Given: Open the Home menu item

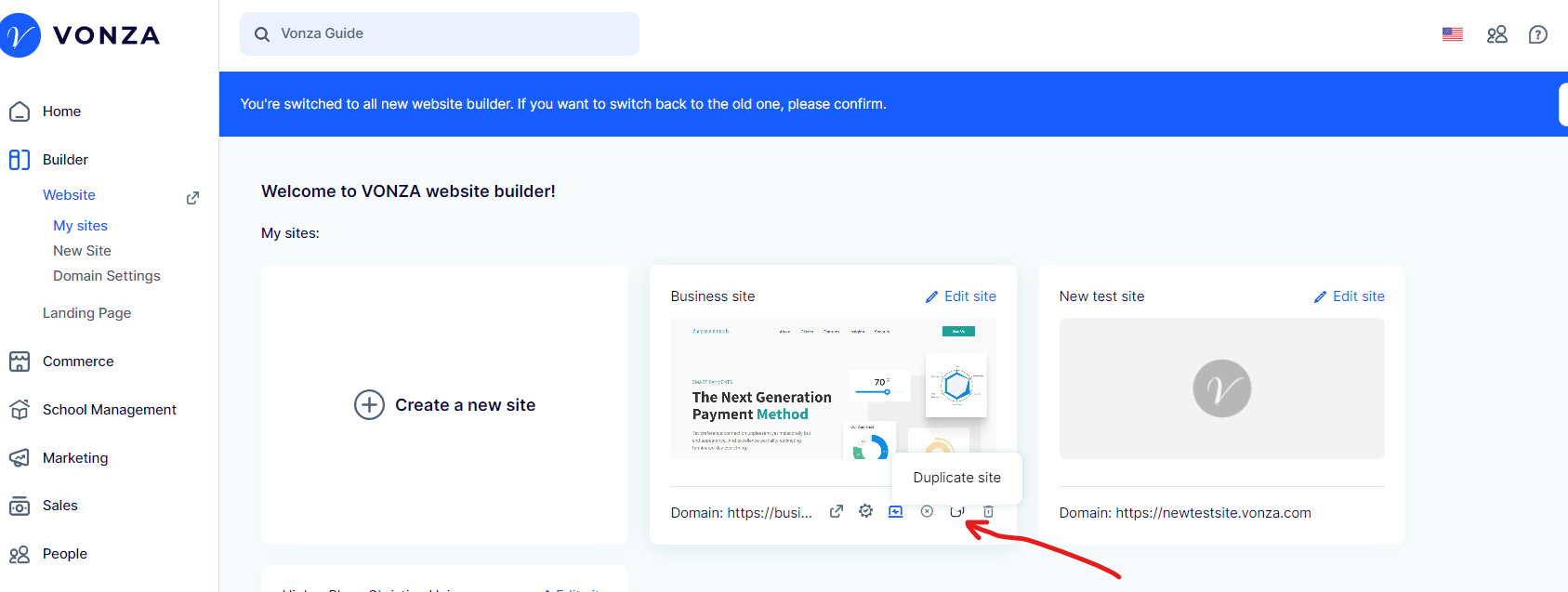Looking at the screenshot, I should [61, 112].
